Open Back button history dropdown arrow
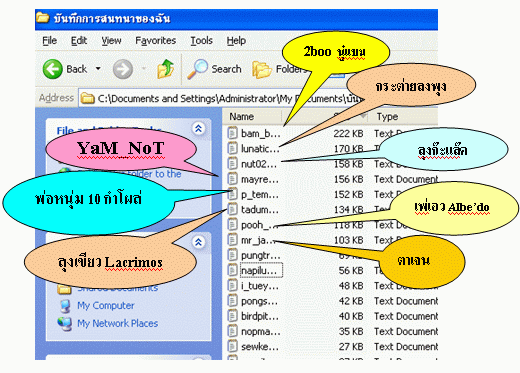Viewport: 520px width, 373px height. point(98,69)
